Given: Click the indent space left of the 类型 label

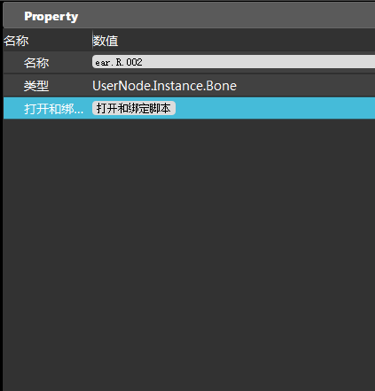Looking at the screenshot, I should coord(13,86).
